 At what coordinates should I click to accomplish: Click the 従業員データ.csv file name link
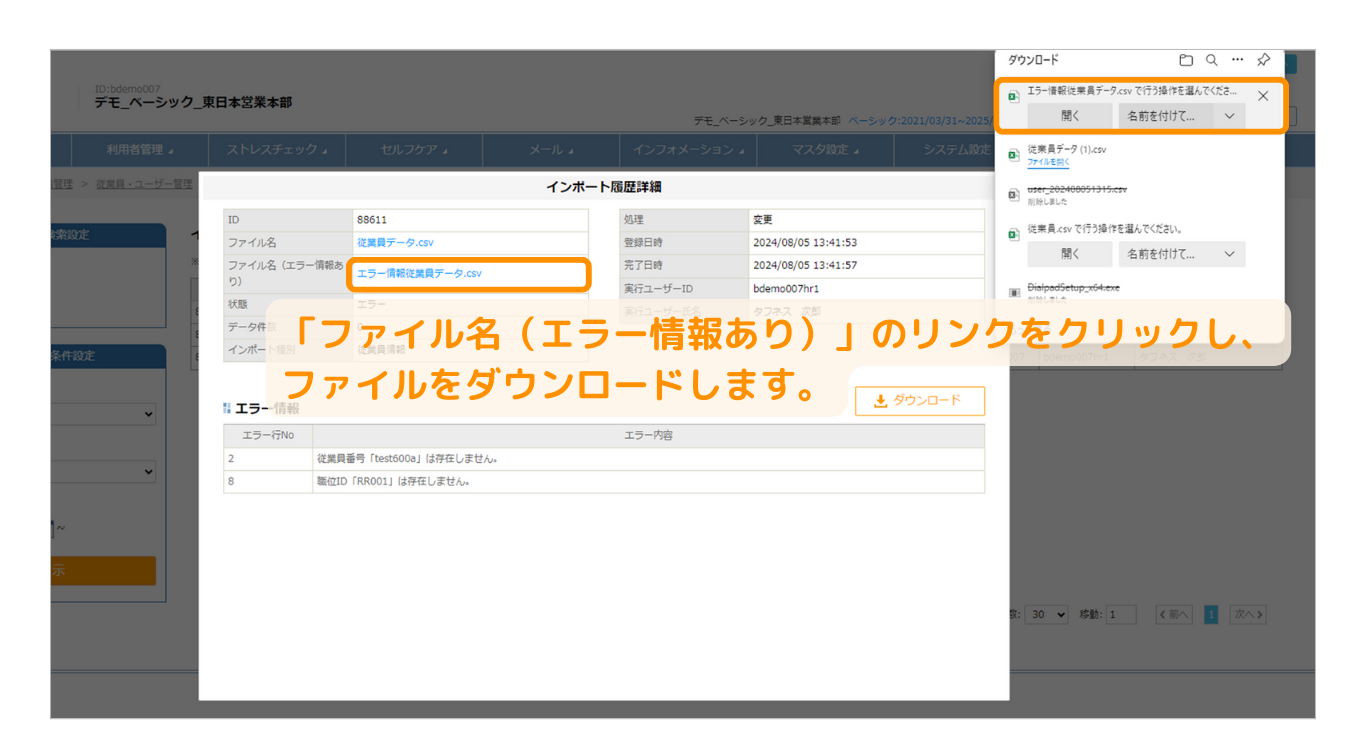[395, 242]
